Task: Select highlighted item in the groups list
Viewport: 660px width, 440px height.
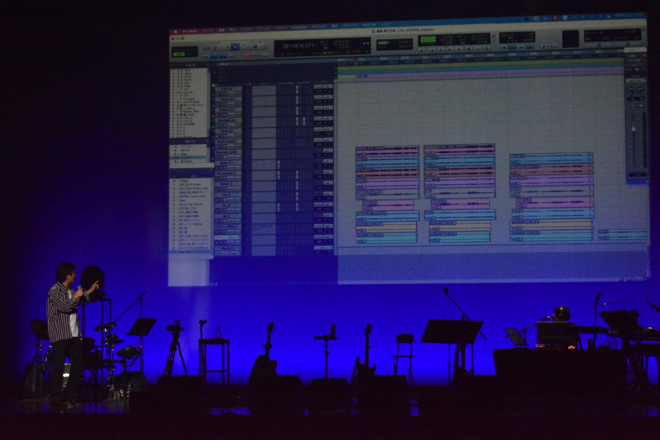Action: 189,158
